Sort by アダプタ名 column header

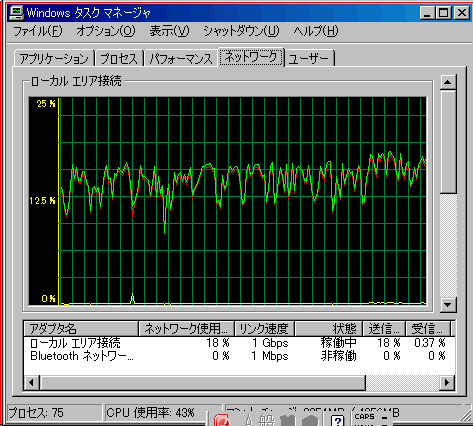tap(81, 329)
